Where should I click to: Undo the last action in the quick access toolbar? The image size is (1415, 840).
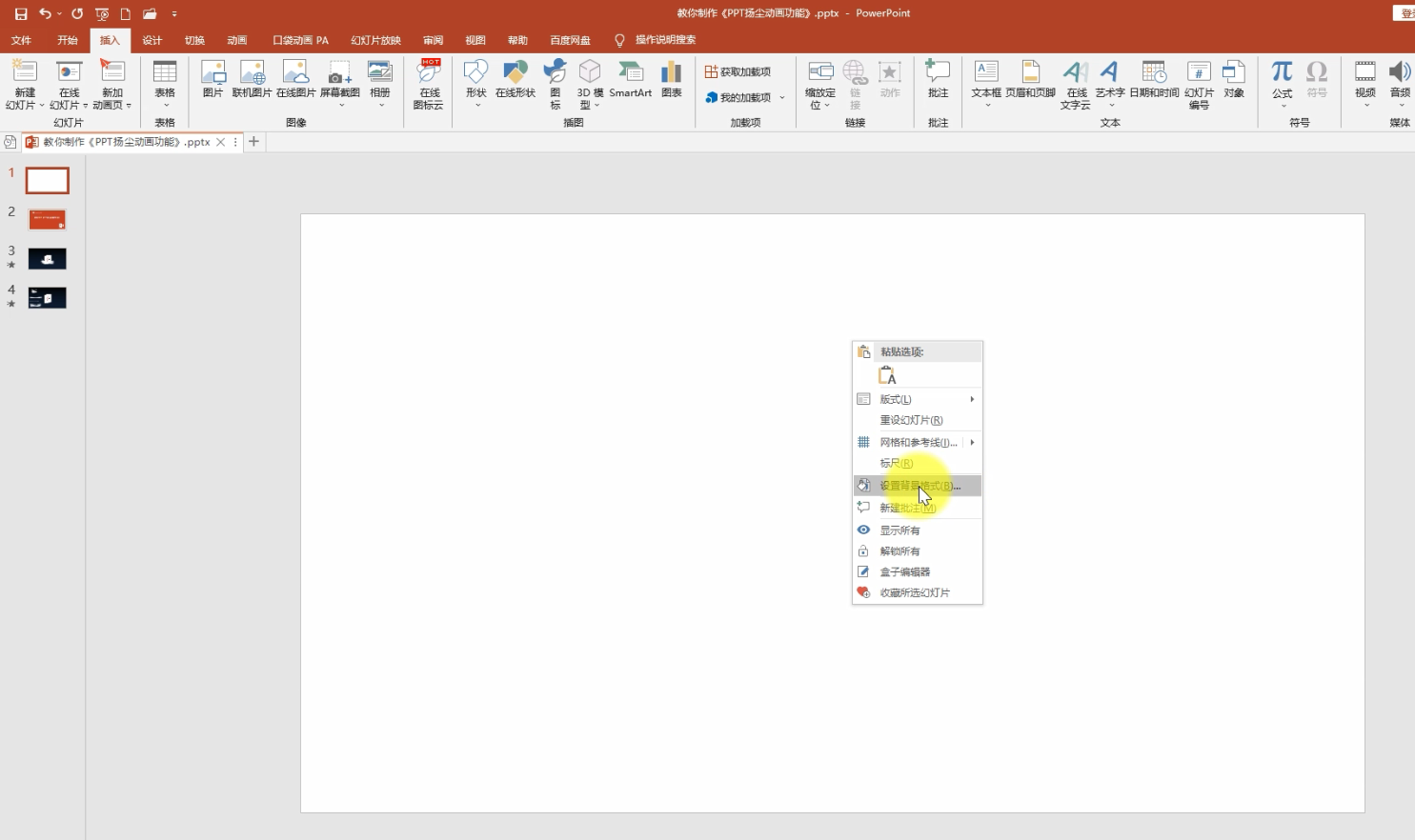[45, 13]
